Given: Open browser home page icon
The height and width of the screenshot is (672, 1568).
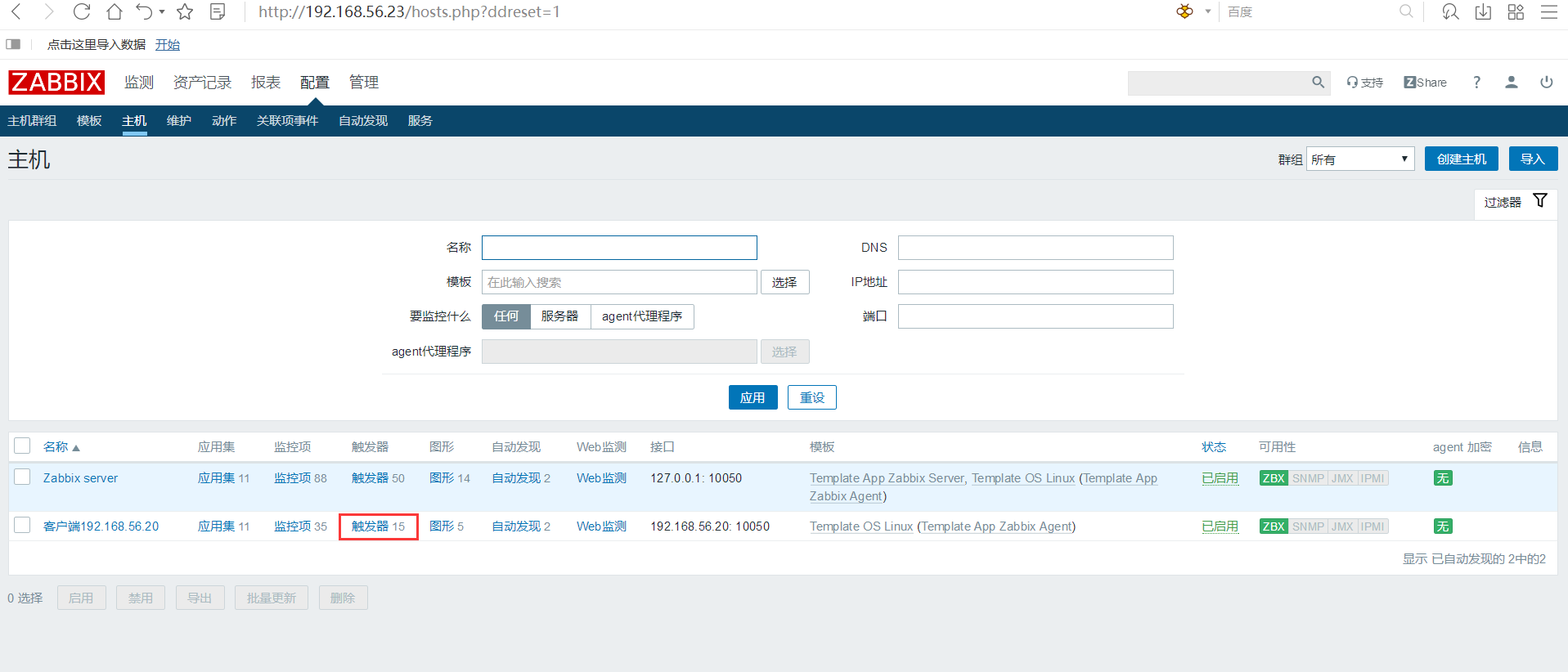Looking at the screenshot, I should click(x=115, y=11).
